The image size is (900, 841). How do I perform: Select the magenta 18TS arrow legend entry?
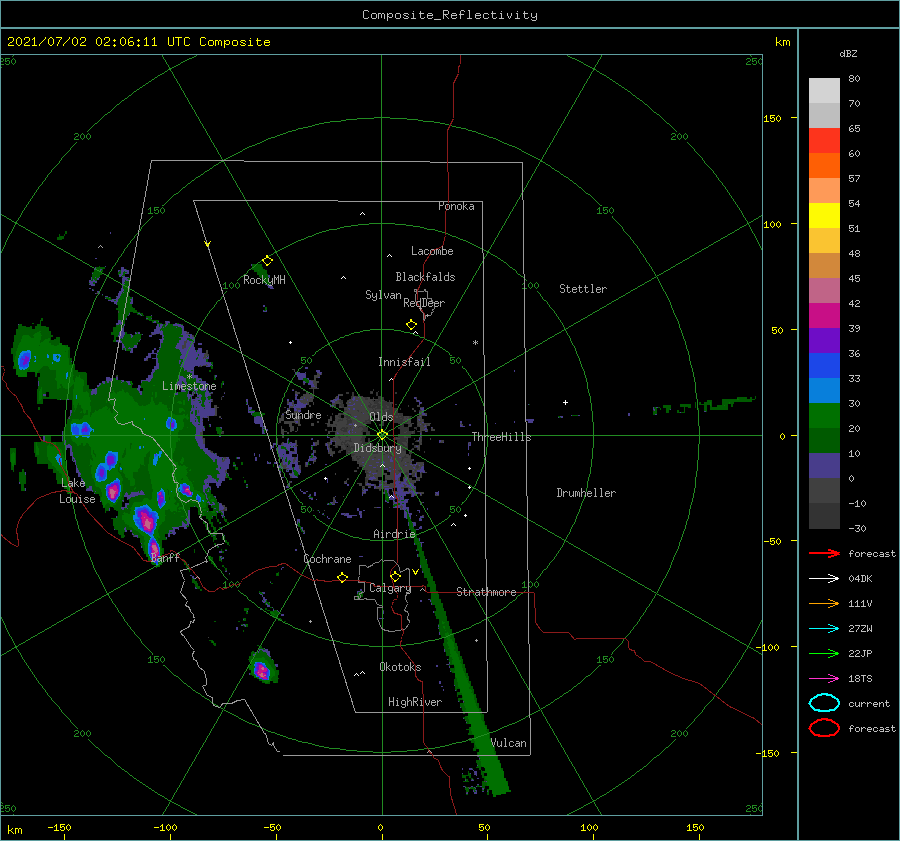[x=824, y=679]
